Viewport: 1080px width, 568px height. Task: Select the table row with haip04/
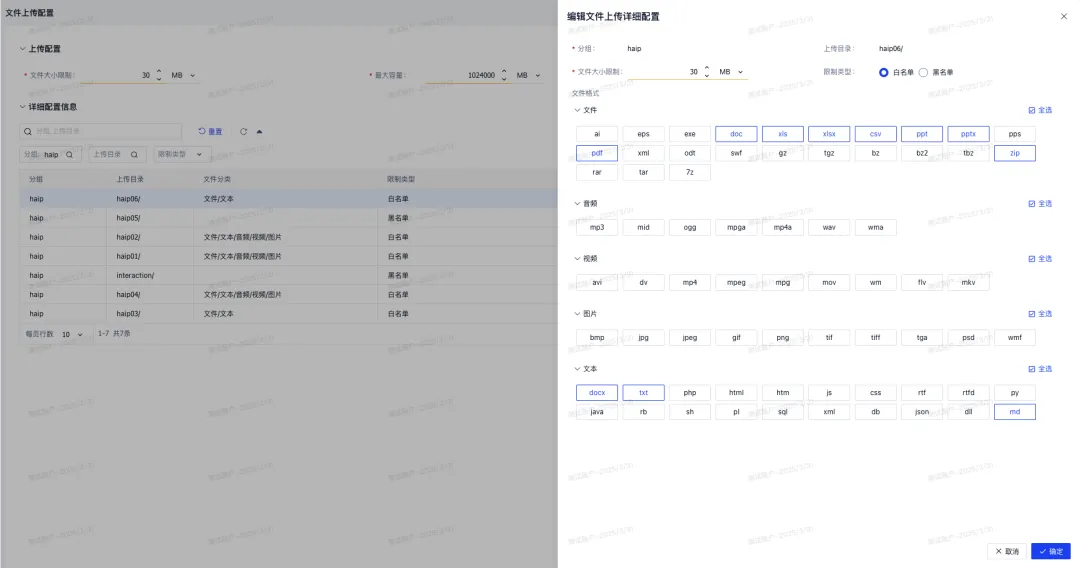(289, 295)
